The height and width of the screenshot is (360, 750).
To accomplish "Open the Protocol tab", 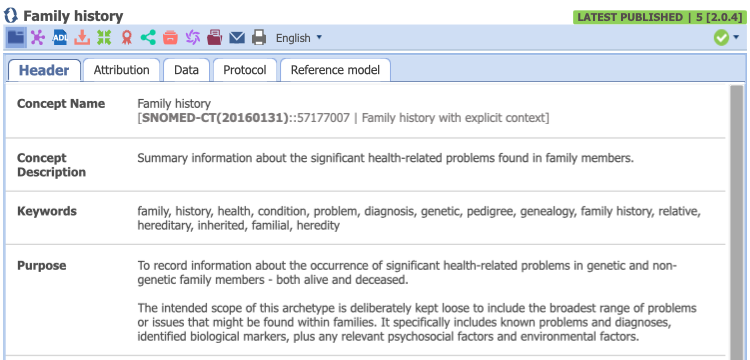I will (x=245, y=70).
